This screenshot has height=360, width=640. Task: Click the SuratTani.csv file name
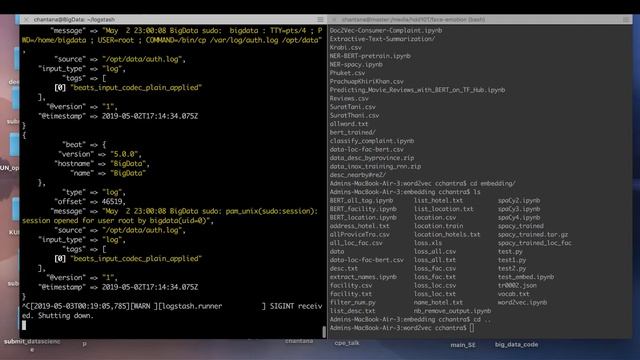pyautogui.click(x=353, y=107)
